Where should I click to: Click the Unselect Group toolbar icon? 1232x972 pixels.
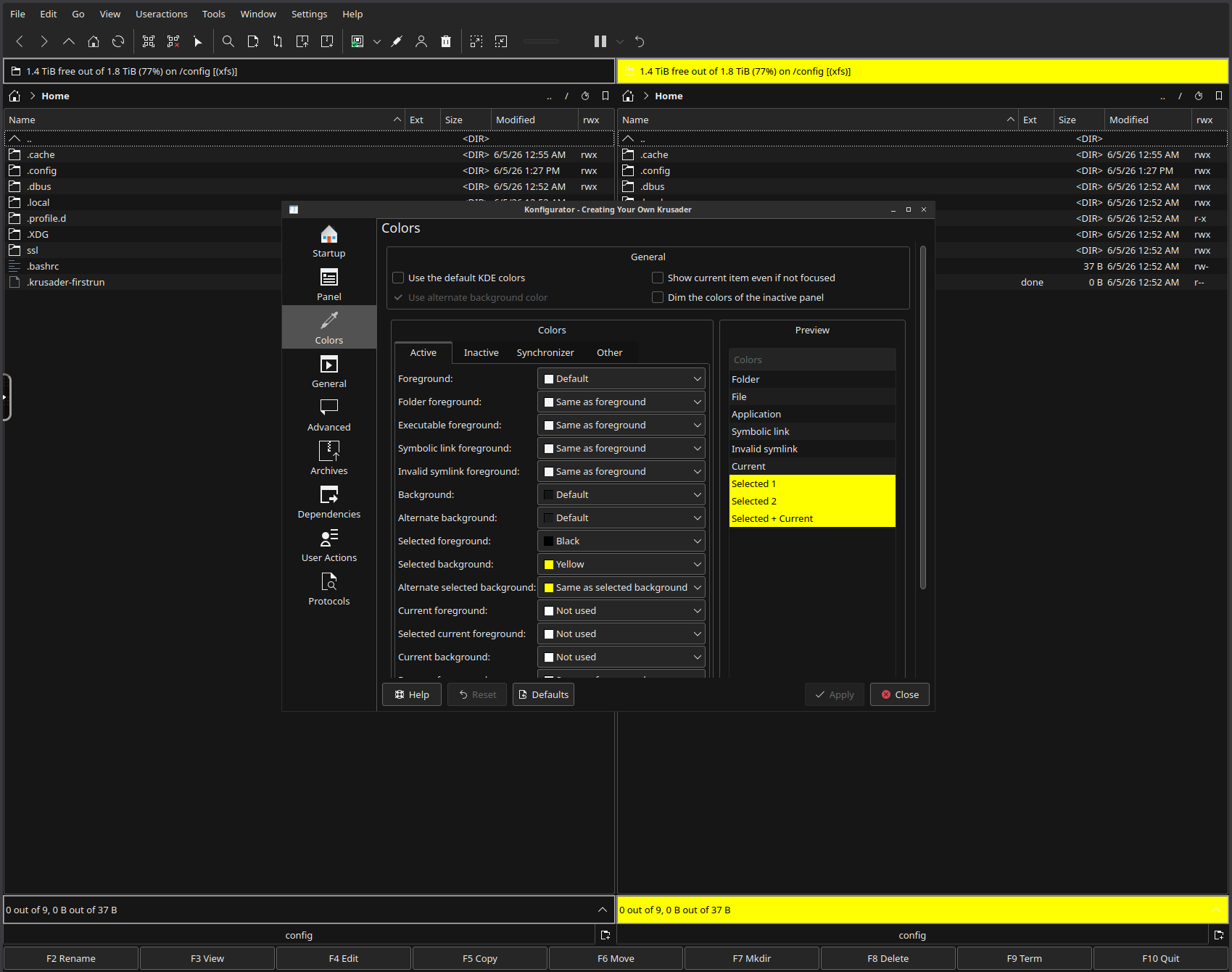[x=173, y=41]
